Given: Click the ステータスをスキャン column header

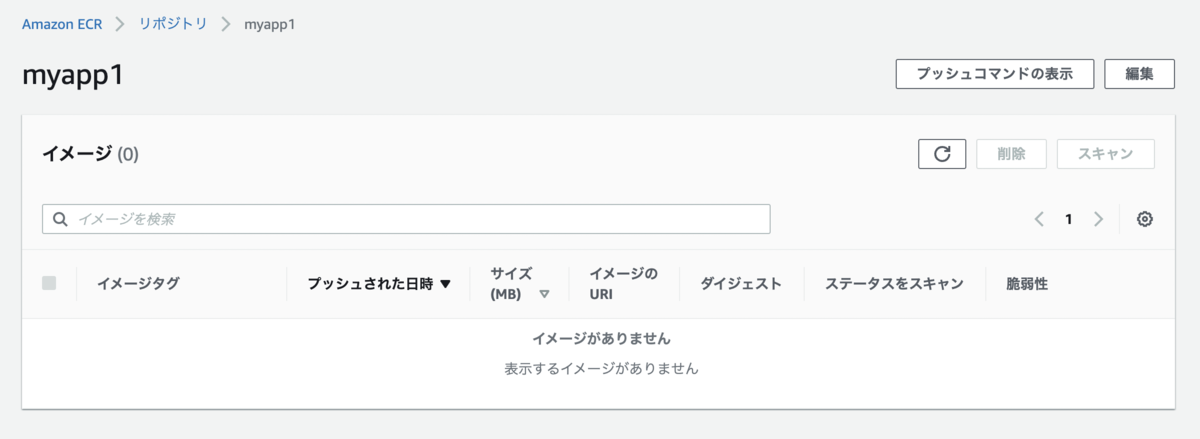Looking at the screenshot, I should click(894, 284).
